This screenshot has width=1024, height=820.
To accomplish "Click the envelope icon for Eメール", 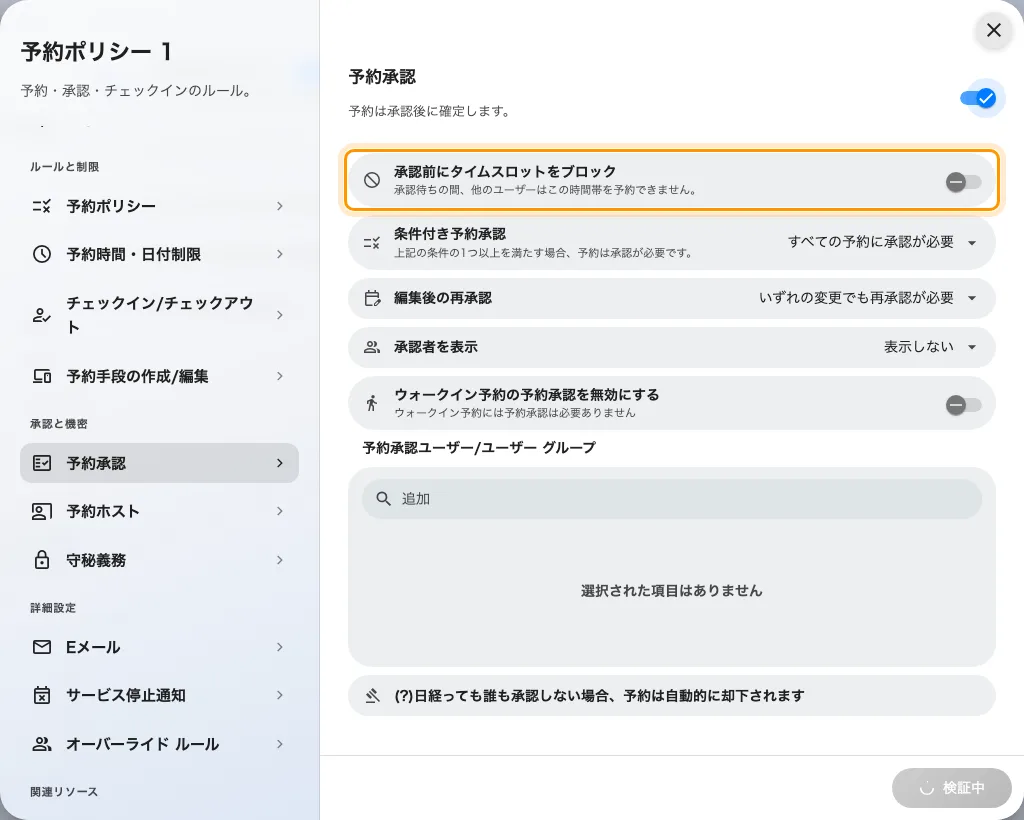I will (42, 647).
